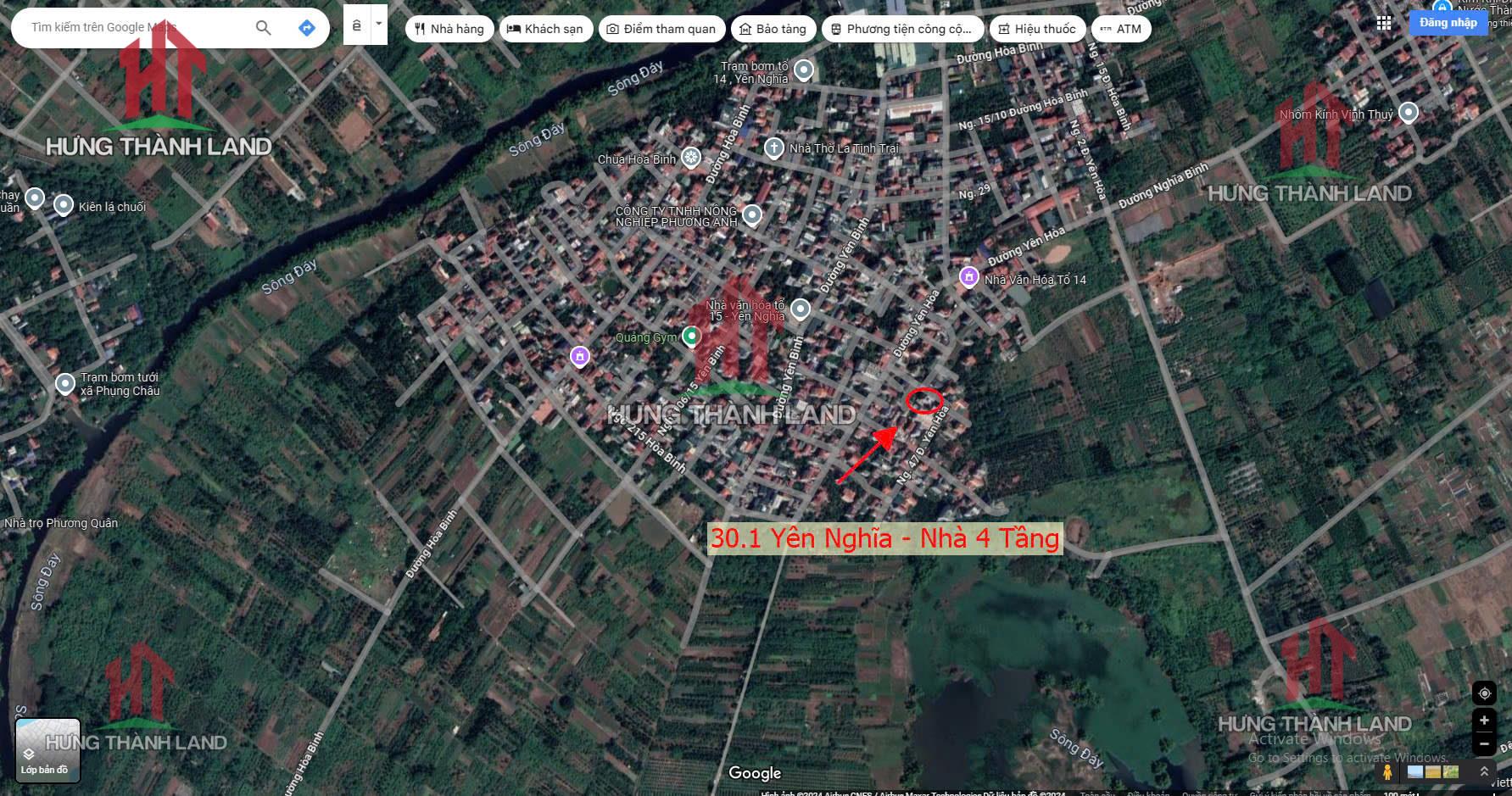Select the ATM category chip
Viewport: 1512px width, 796px height.
pyautogui.click(x=1120, y=29)
